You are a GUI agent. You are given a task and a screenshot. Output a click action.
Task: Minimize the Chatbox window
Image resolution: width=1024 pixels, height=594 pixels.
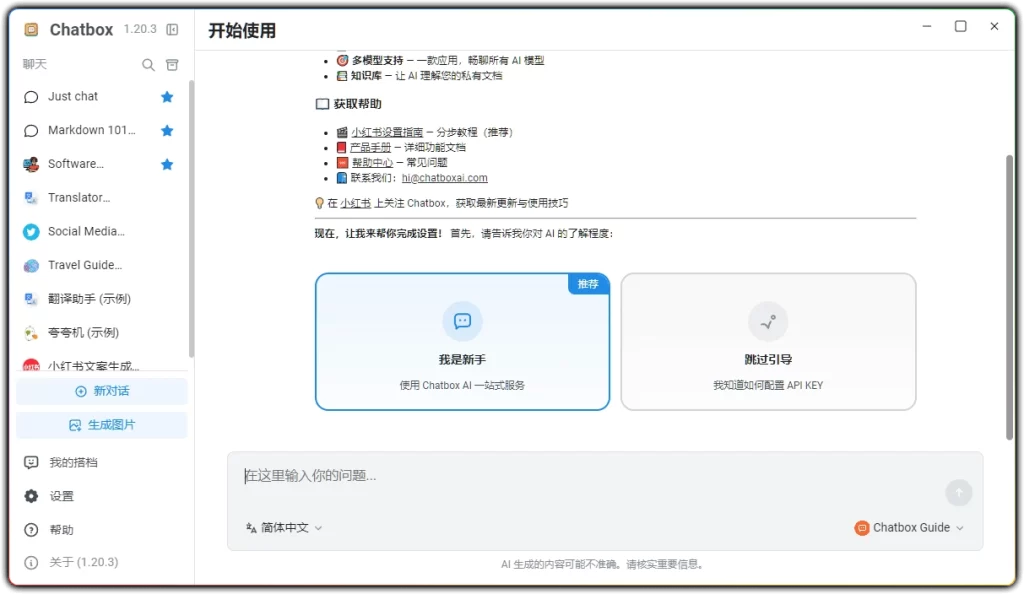pyautogui.click(x=927, y=26)
